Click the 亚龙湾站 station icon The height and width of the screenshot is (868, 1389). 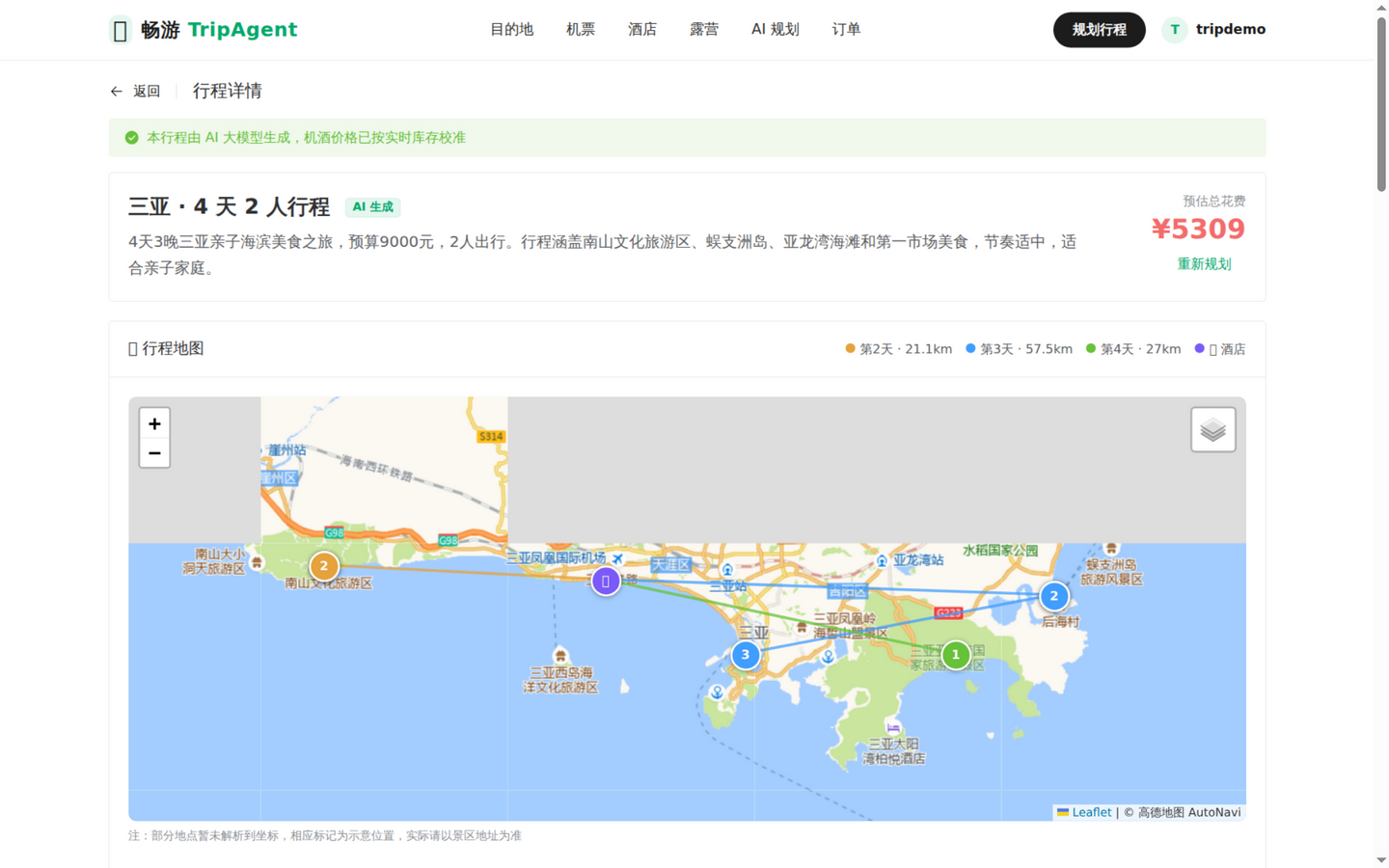click(882, 560)
